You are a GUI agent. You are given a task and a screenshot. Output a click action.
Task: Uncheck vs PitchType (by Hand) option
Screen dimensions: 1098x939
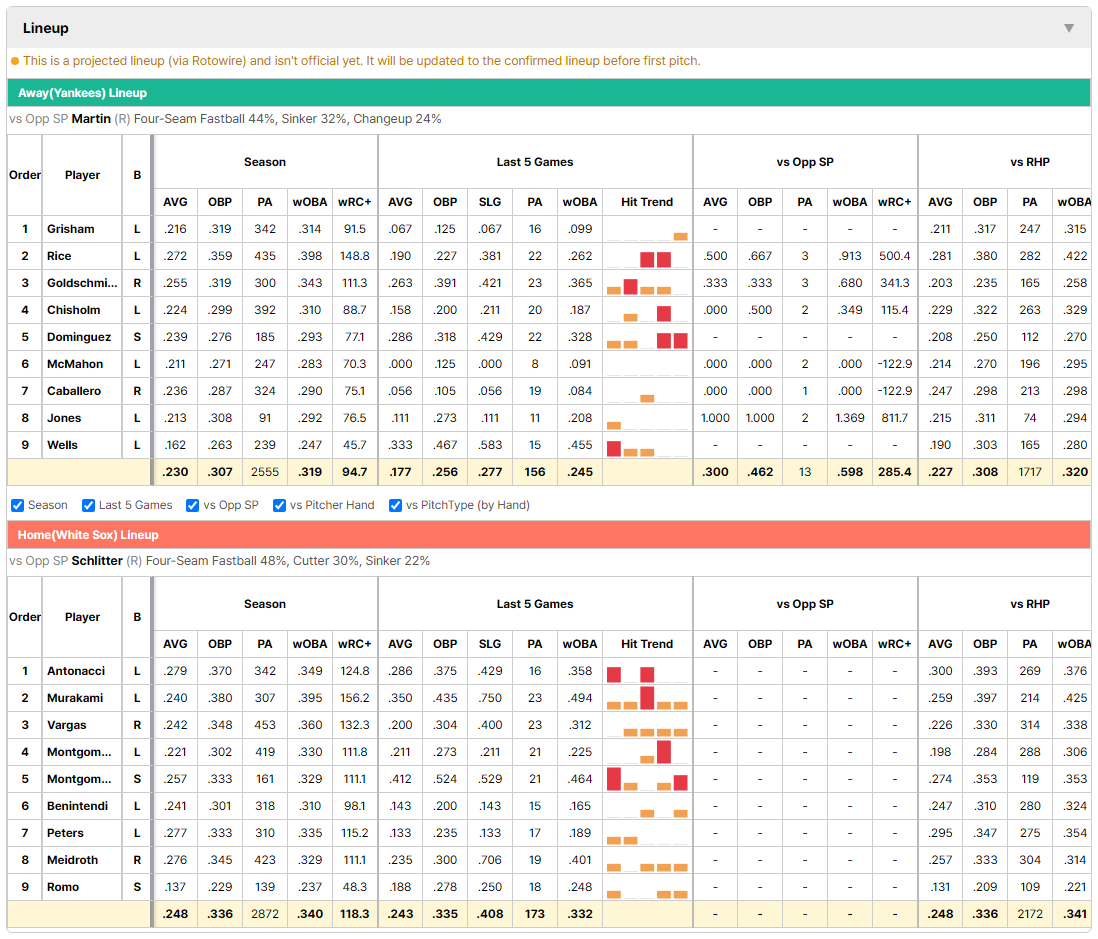pos(396,506)
